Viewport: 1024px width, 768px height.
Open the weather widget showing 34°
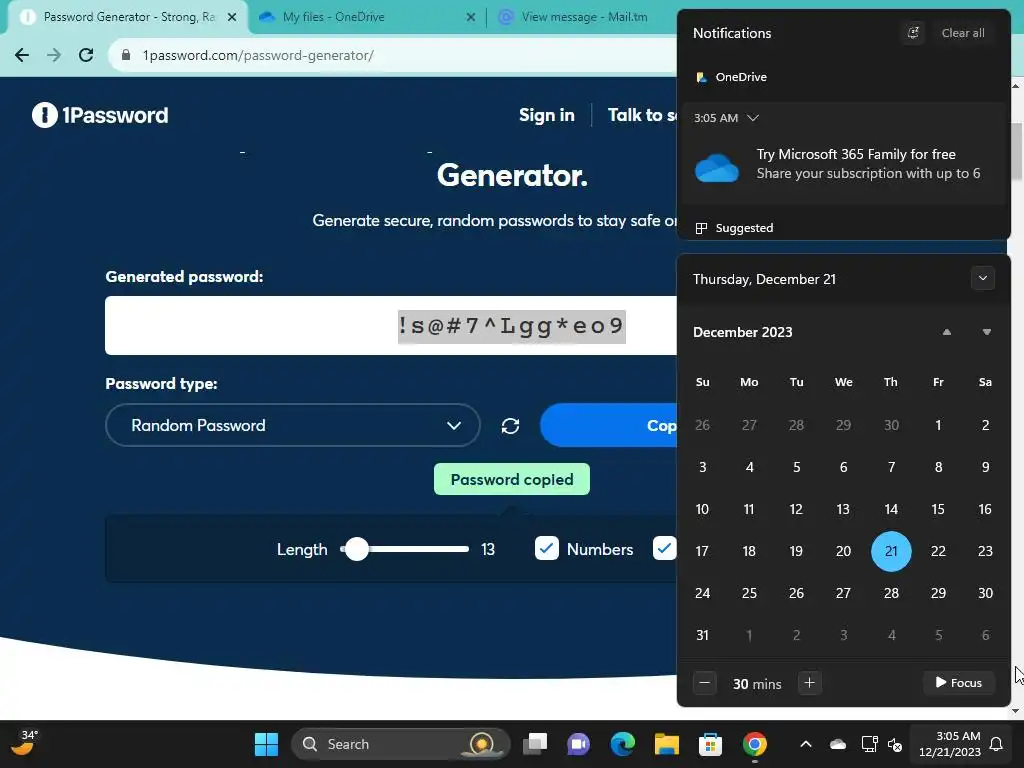coord(25,743)
